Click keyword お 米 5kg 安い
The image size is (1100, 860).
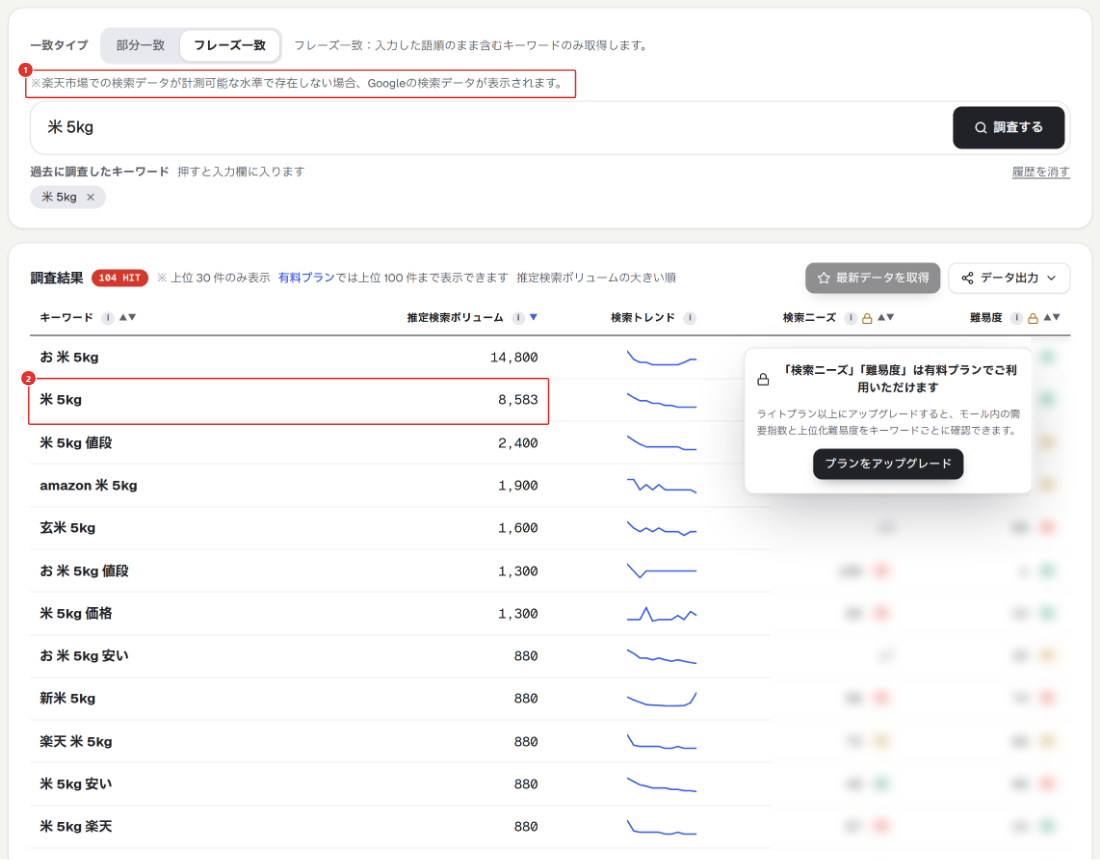click(x=84, y=656)
